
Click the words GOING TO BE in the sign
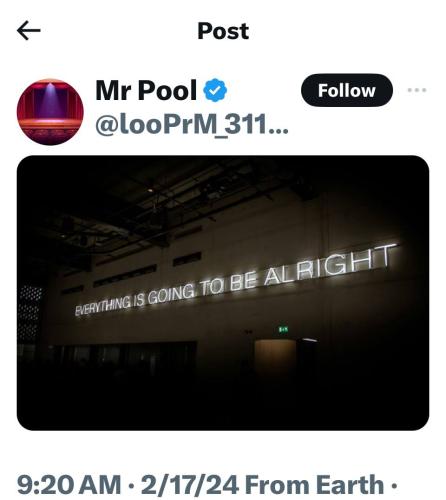(x=202, y=288)
